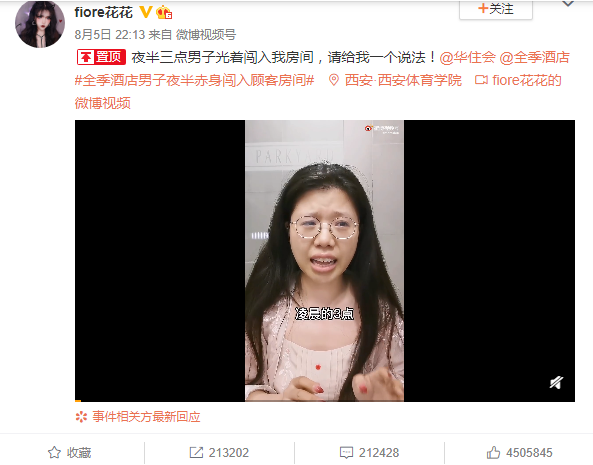Follow the user with +关注 button
Image resolution: width=593 pixels, height=465 pixels.
(x=496, y=9)
